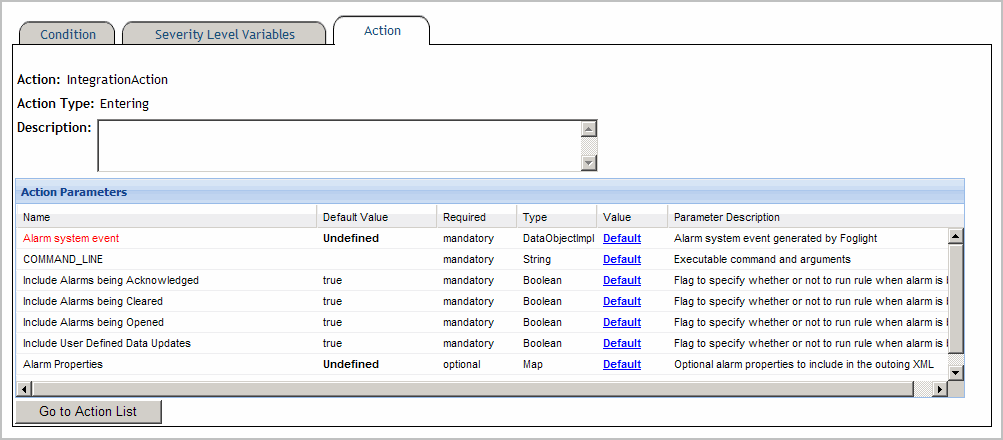Viewport: 1003px width, 440px height.
Task: Click Default link for Alarm Properties
Action: pos(621,365)
